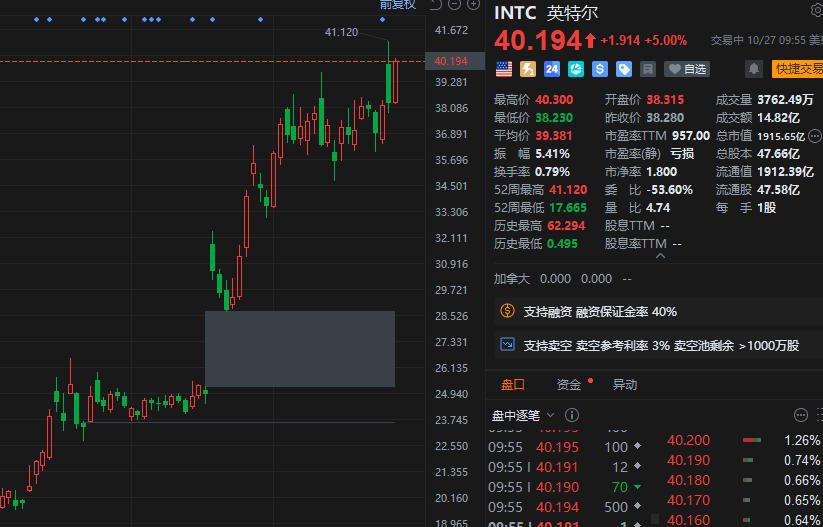823x527 pixels.
Task: Open settings gear at top right
Action: pyautogui.click(x=817, y=9)
